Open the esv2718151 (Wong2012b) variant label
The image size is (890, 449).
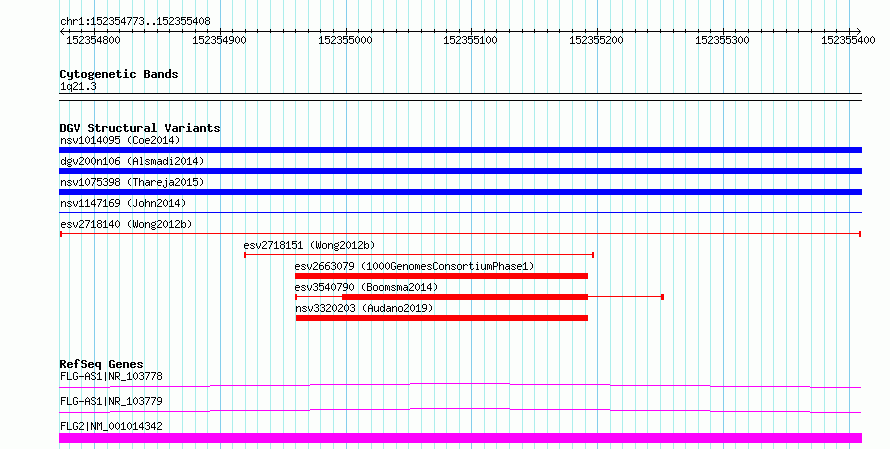tap(309, 245)
